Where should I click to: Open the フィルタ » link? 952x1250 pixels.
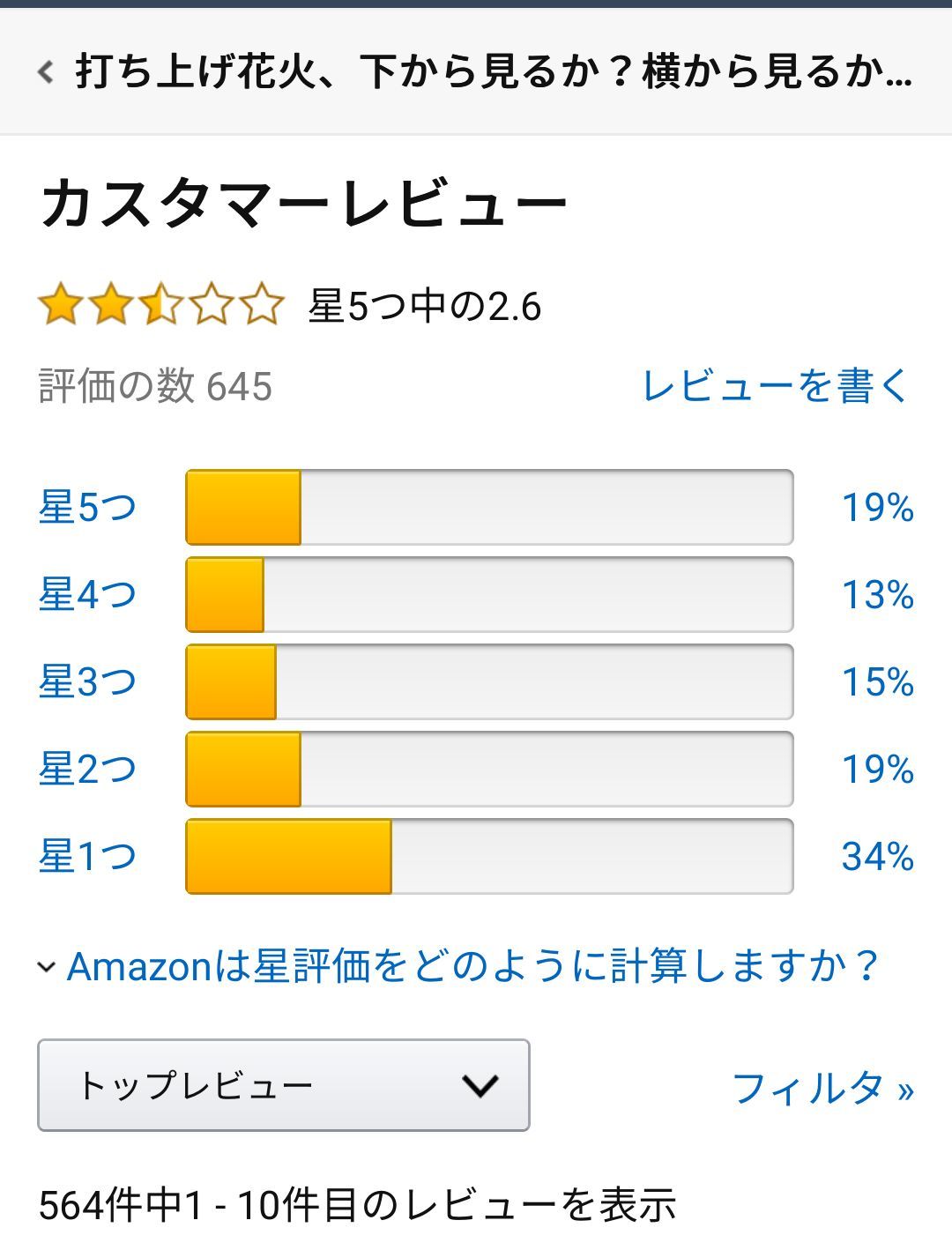(x=822, y=1088)
